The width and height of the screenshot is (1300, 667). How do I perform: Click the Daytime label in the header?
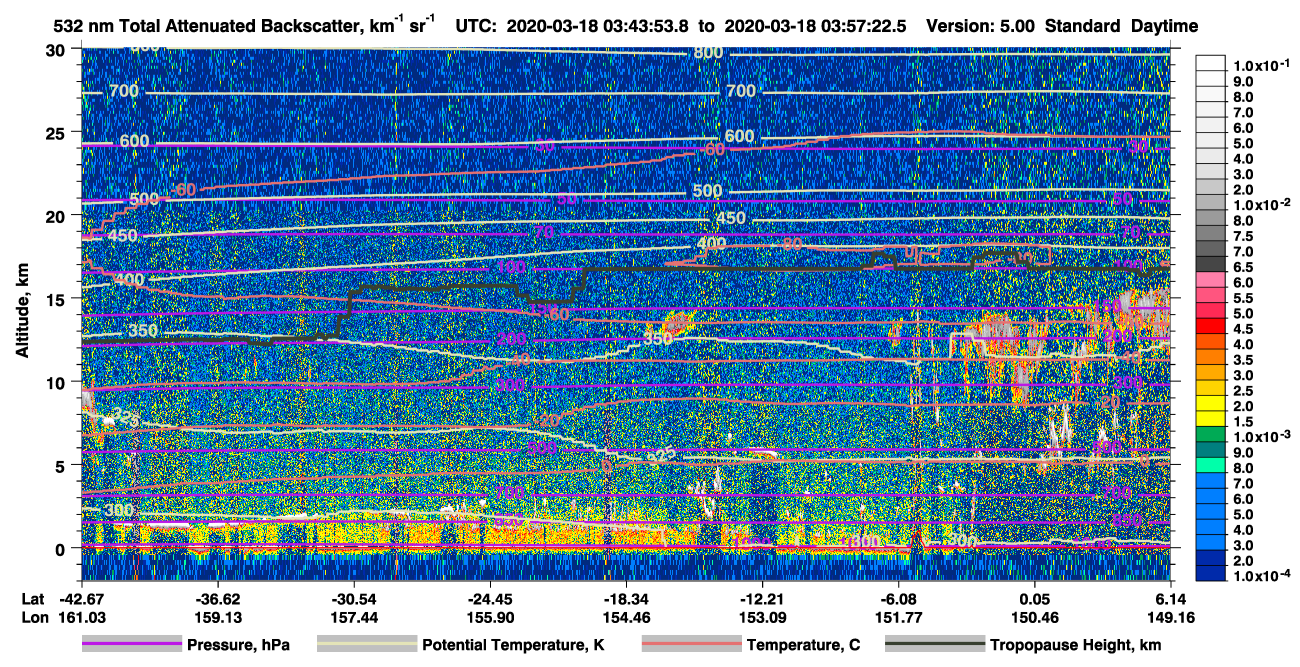(x=1164, y=26)
